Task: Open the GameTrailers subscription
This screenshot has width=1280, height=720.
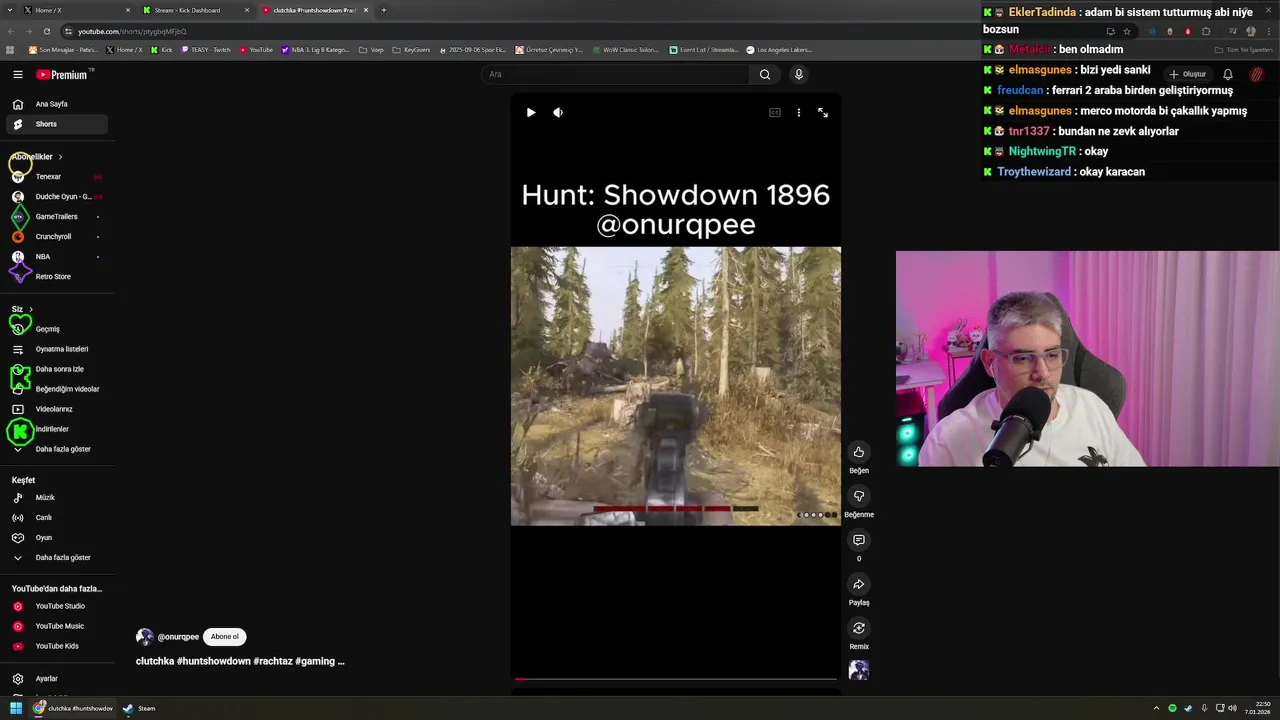Action: point(56,217)
